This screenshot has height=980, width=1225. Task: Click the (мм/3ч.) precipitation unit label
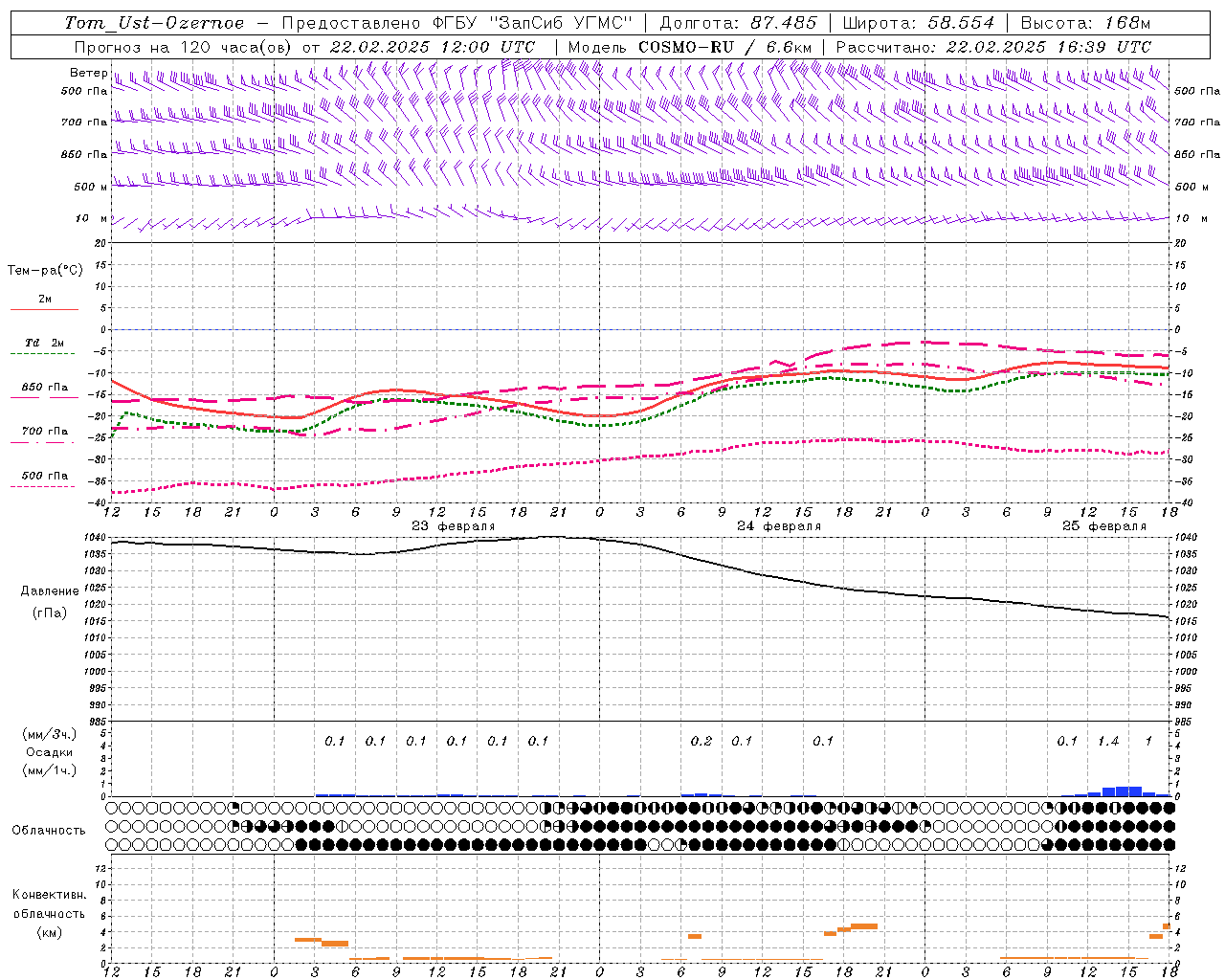point(50,734)
